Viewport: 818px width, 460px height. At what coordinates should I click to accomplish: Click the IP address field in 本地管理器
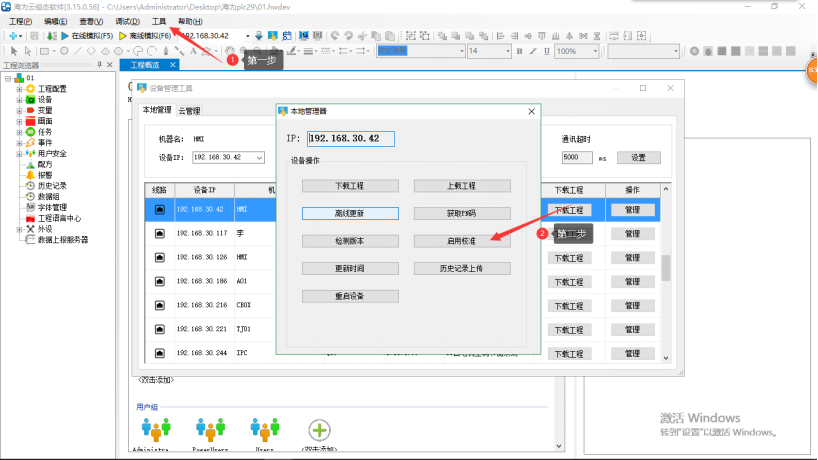(x=350, y=139)
